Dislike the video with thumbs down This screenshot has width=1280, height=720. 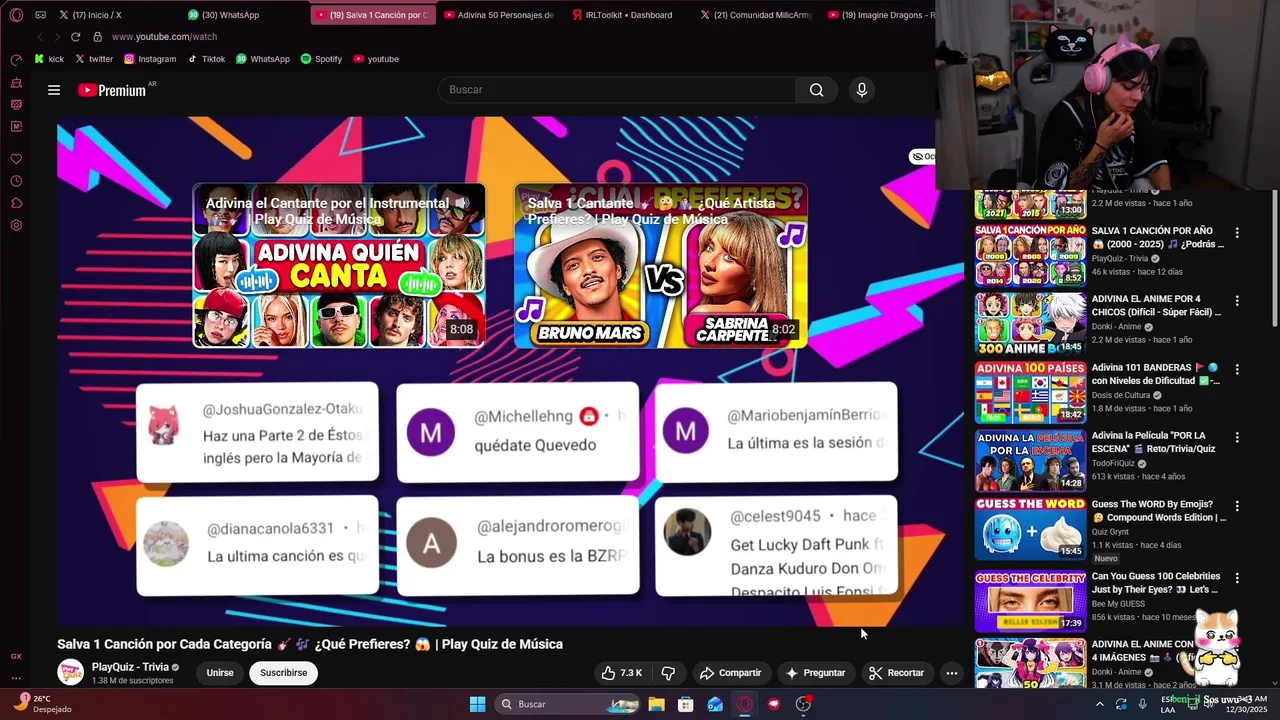668,673
